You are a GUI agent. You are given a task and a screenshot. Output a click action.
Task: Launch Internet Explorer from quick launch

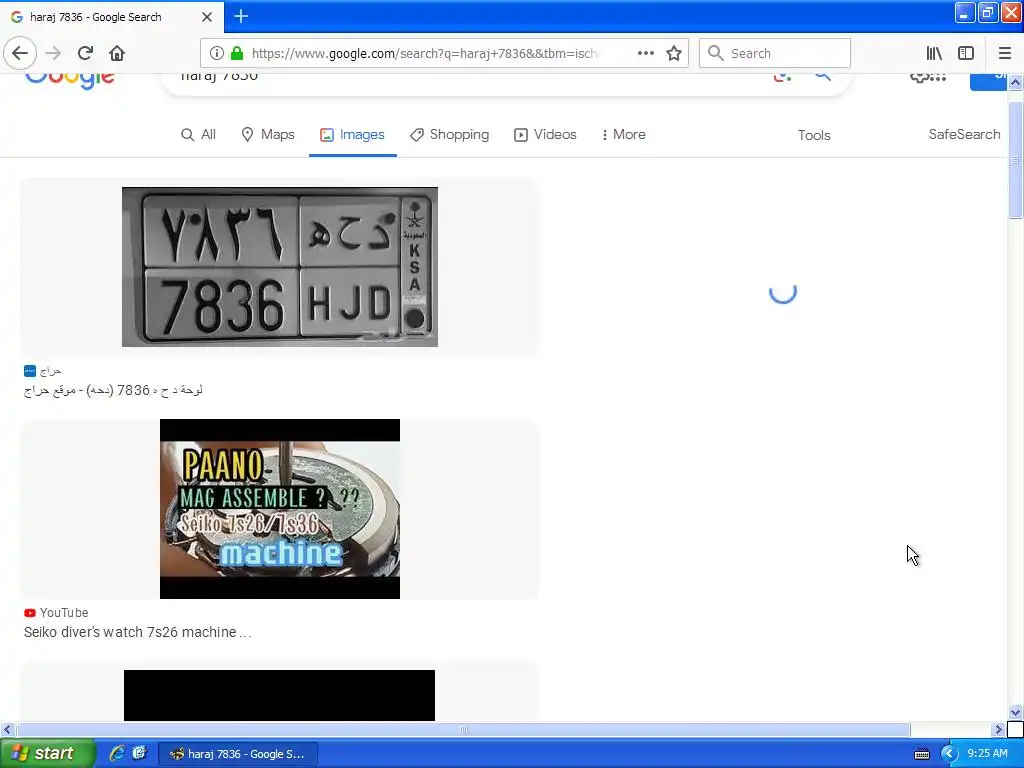[x=117, y=753]
